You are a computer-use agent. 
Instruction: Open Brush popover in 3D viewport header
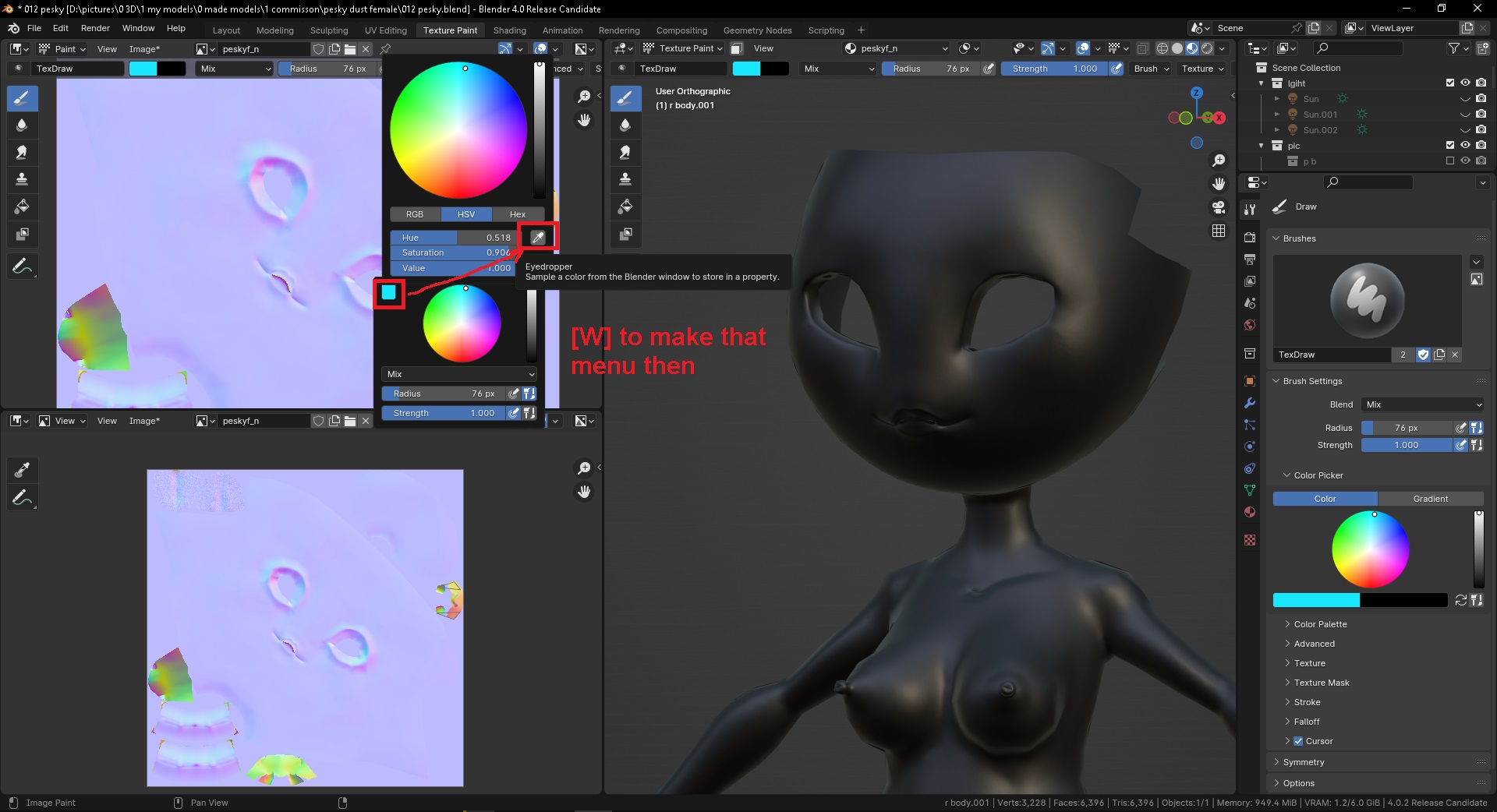click(1152, 69)
